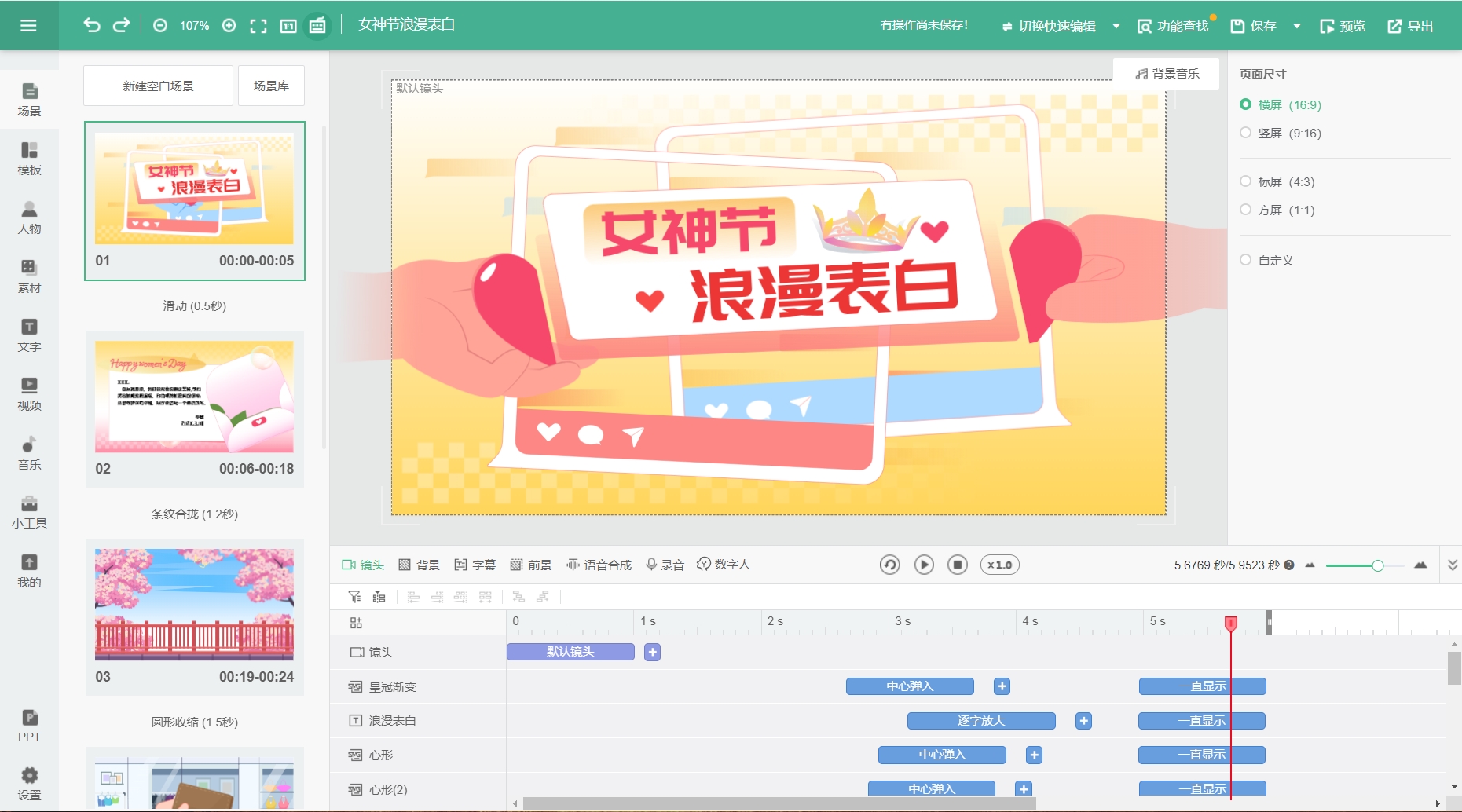Open the save options dropdown arrow
1462x812 pixels.
click(x=1297, y=26)
